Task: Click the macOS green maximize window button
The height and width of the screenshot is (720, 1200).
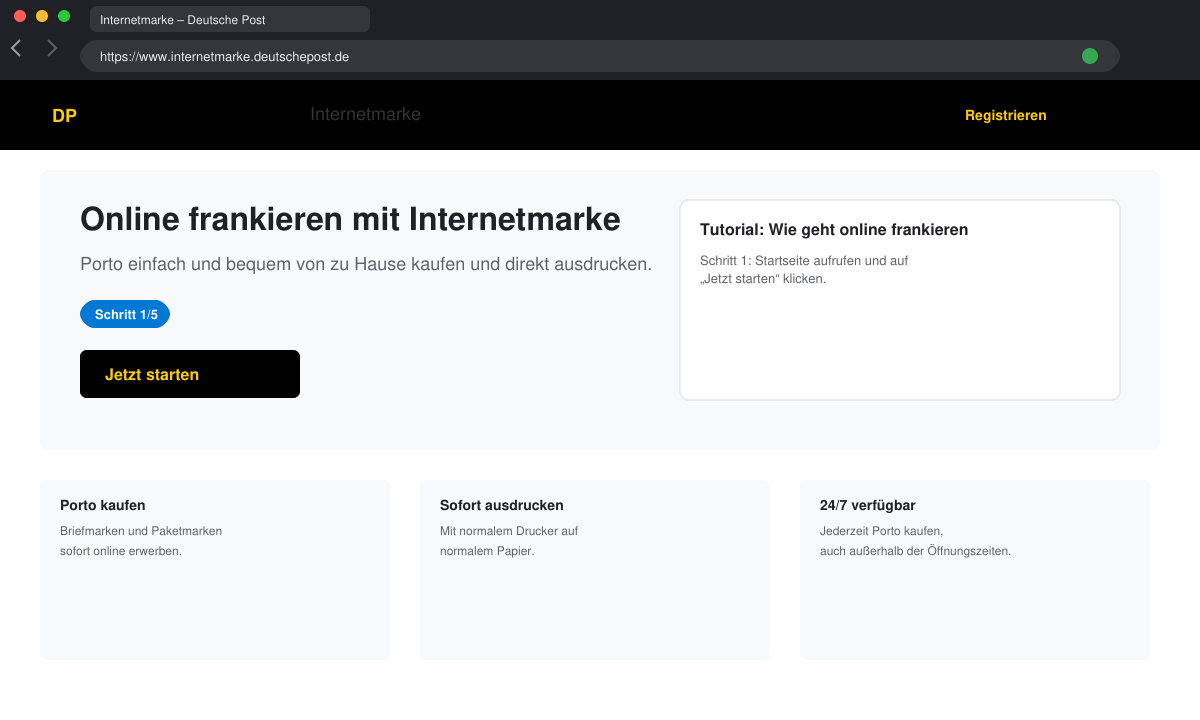Action: pyautogui.click(x=64, y=16)
